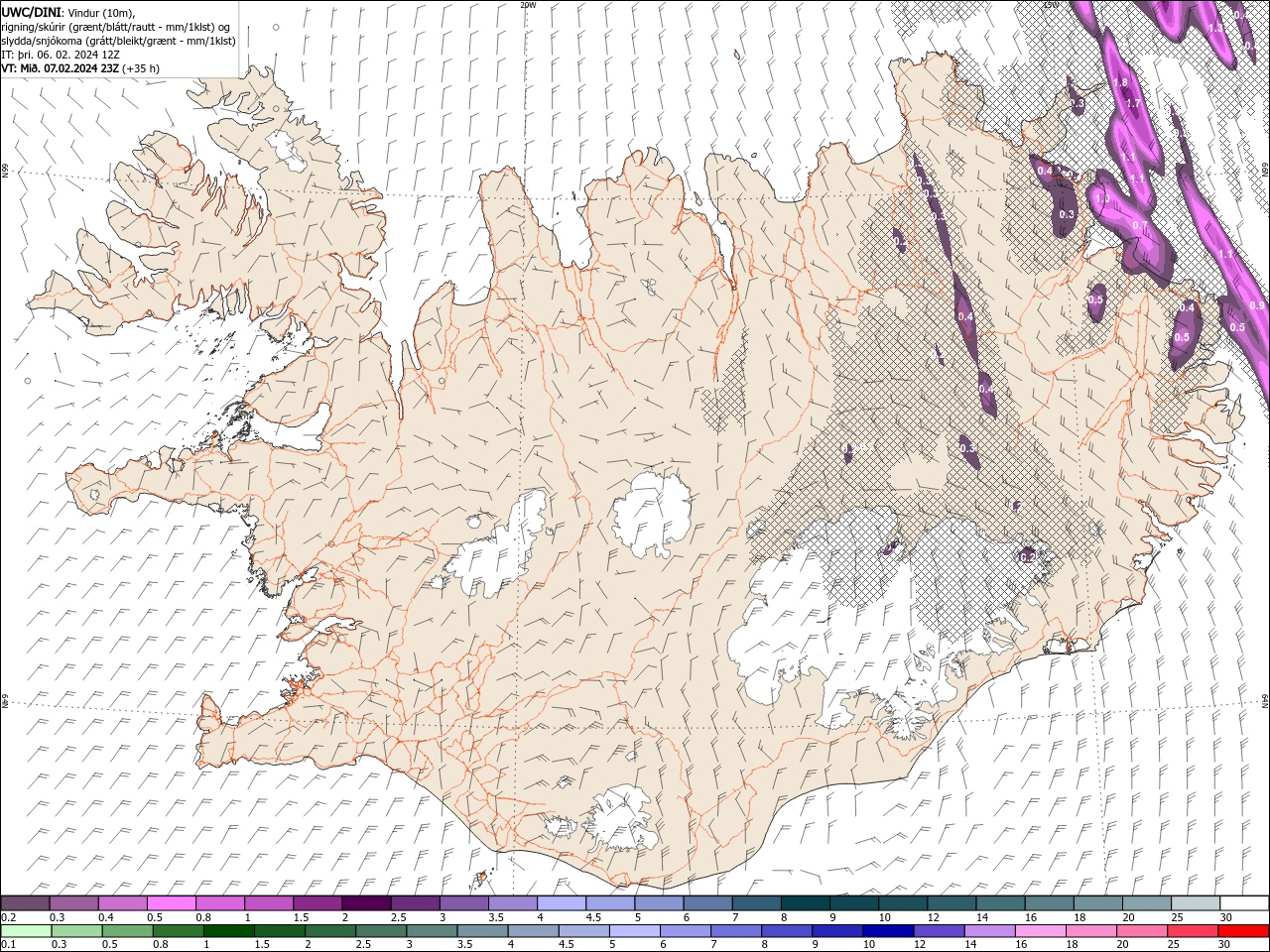The image size is (1270, 952).
Task: Click label '12' in the upper legend
Action: [933, 917]
